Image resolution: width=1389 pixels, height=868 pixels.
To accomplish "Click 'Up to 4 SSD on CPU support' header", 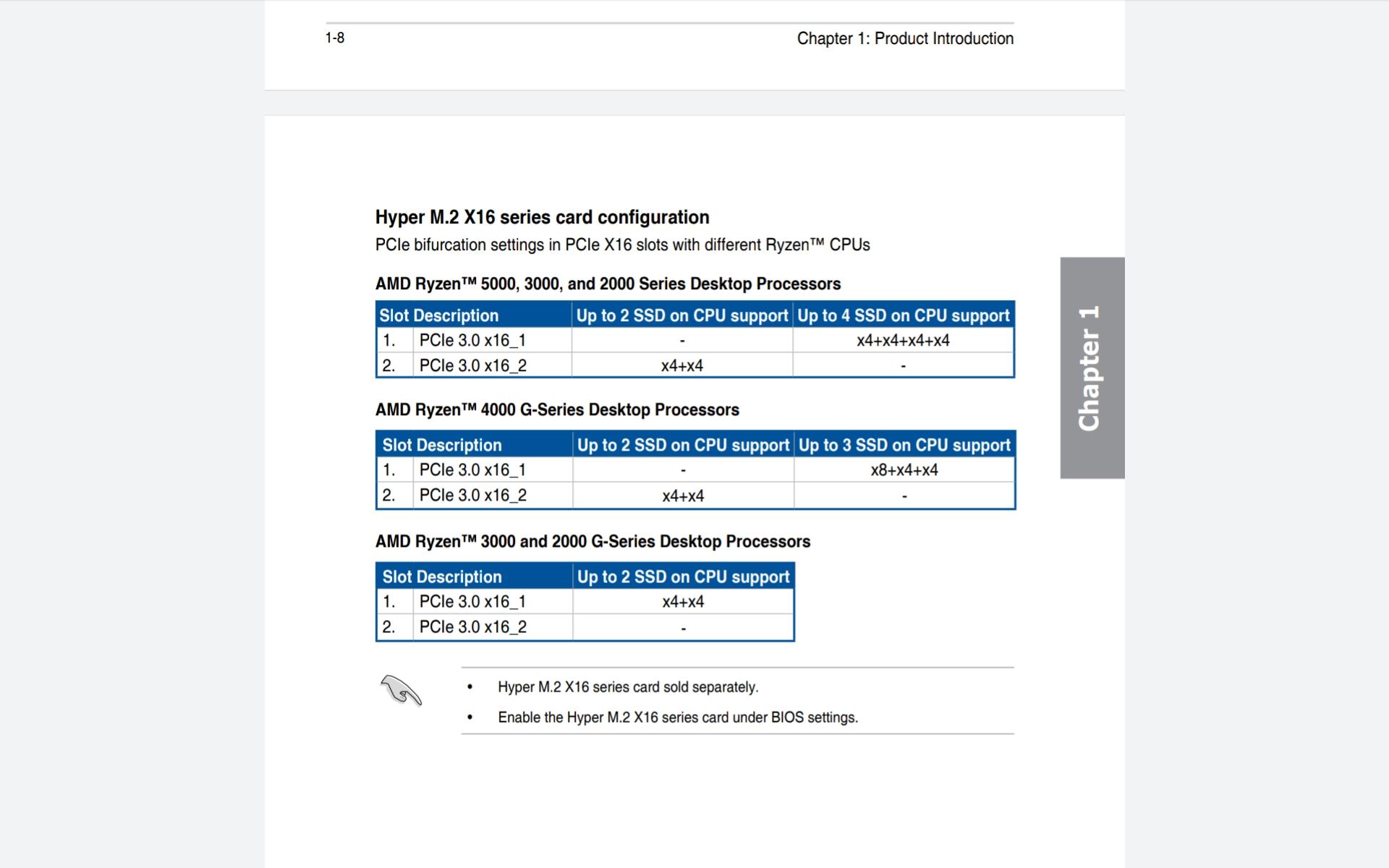I will 903,315.
